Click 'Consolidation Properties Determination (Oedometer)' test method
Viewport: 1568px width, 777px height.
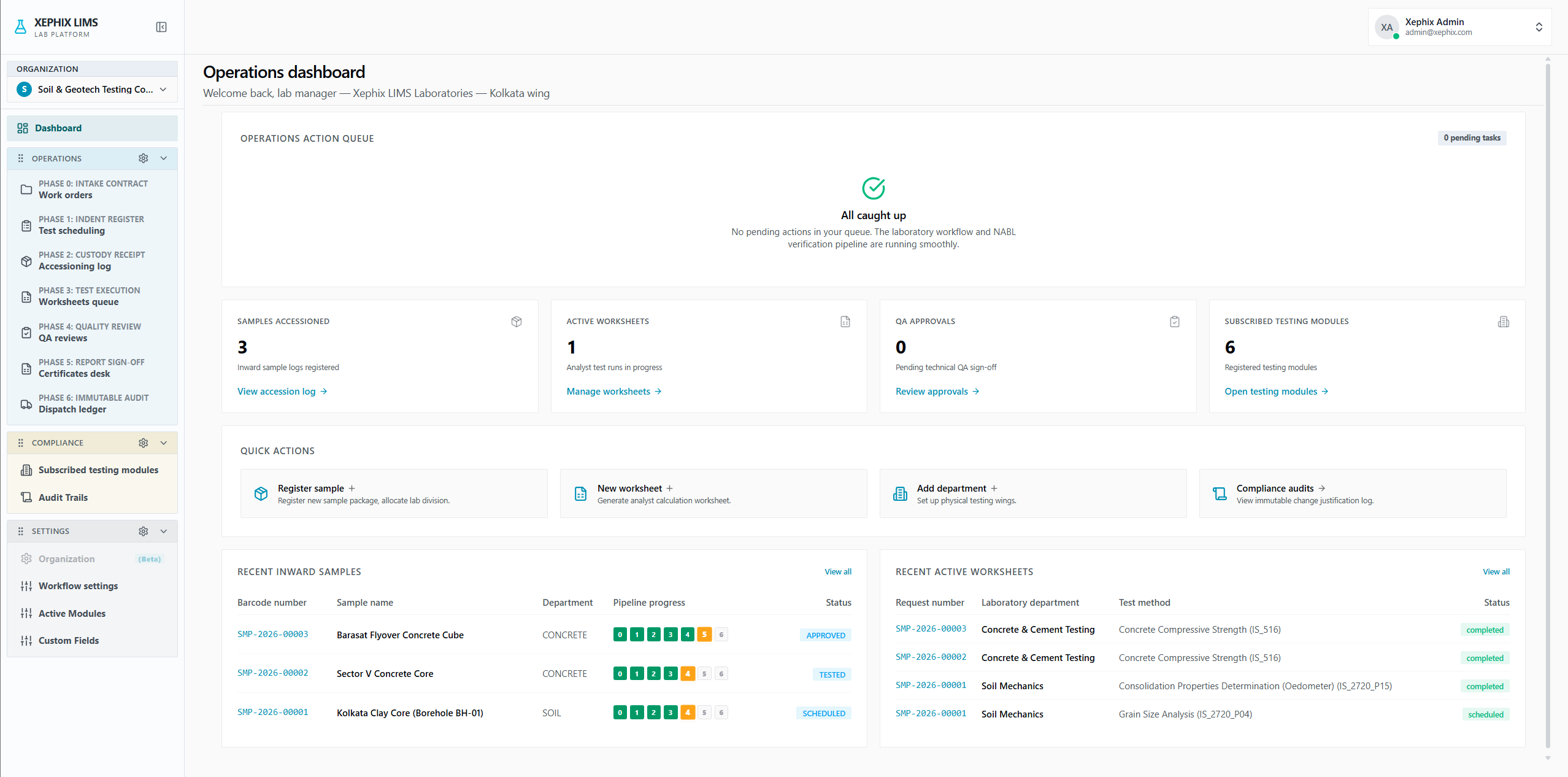coord(1255,686)
